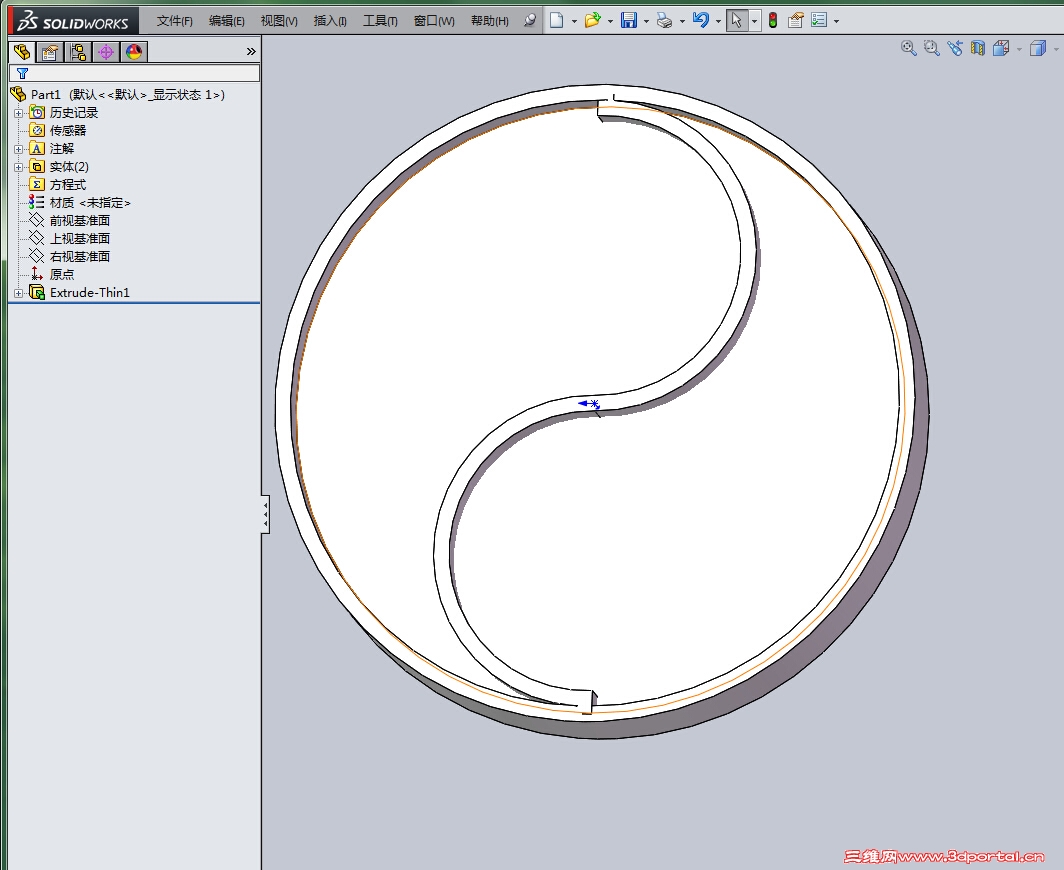Expand the Open file dropdown arrow
The width and height of the screenshot is (1064, 870).
click(610, 21)
